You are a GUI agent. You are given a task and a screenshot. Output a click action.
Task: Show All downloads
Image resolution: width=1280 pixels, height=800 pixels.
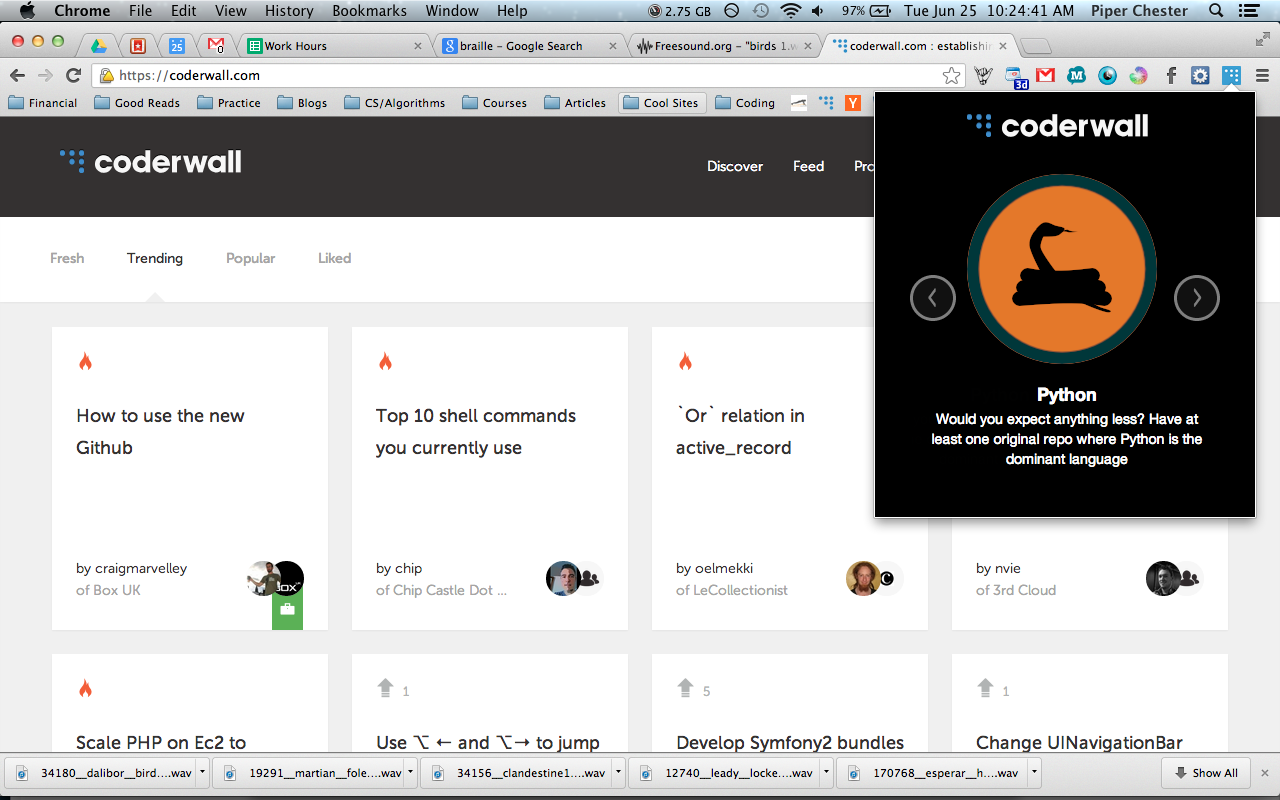(1205, 773)
